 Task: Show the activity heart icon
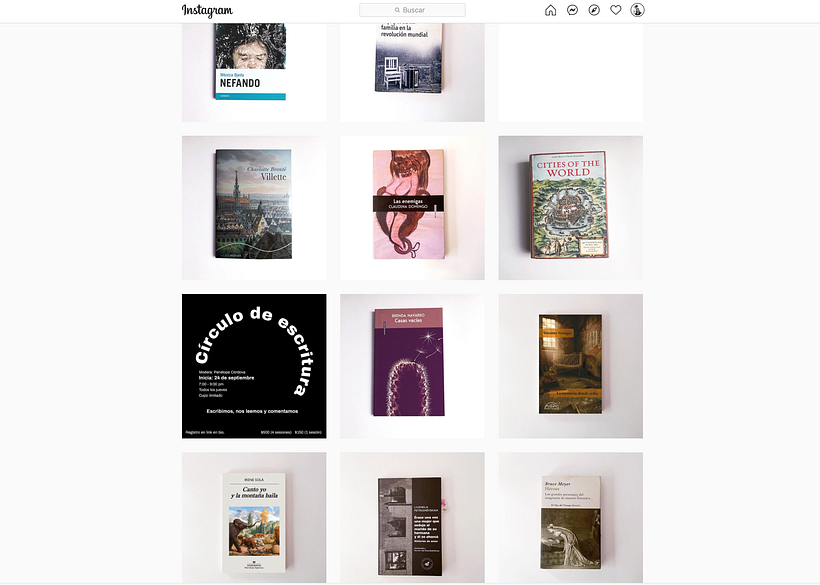point(616,10)
